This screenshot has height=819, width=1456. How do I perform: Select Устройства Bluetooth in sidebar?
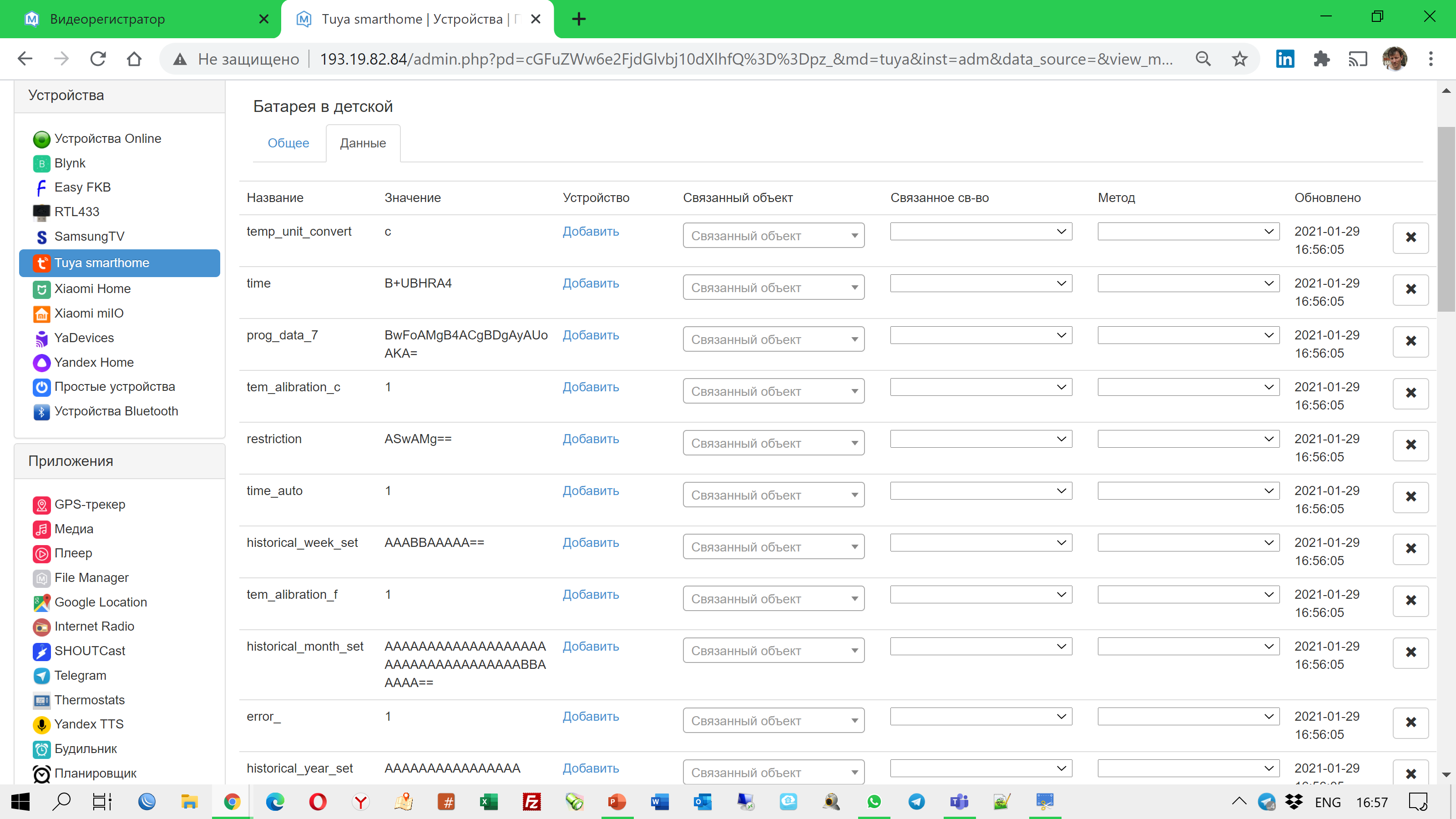tap(116, 411)
